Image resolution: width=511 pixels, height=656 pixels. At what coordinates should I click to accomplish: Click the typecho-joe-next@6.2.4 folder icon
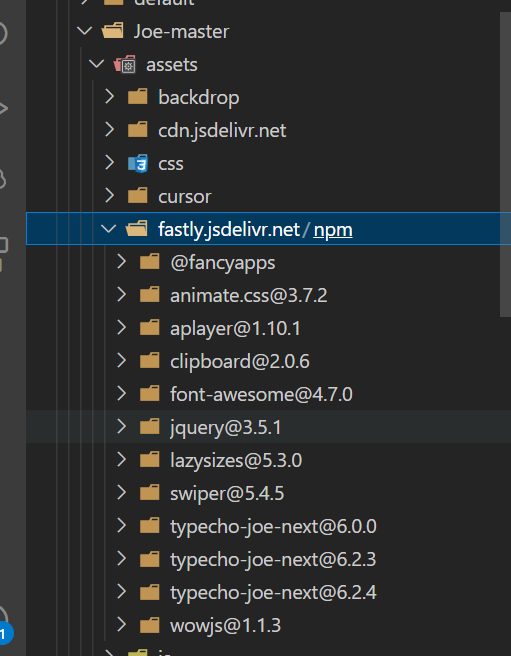[x=149, y=592]
